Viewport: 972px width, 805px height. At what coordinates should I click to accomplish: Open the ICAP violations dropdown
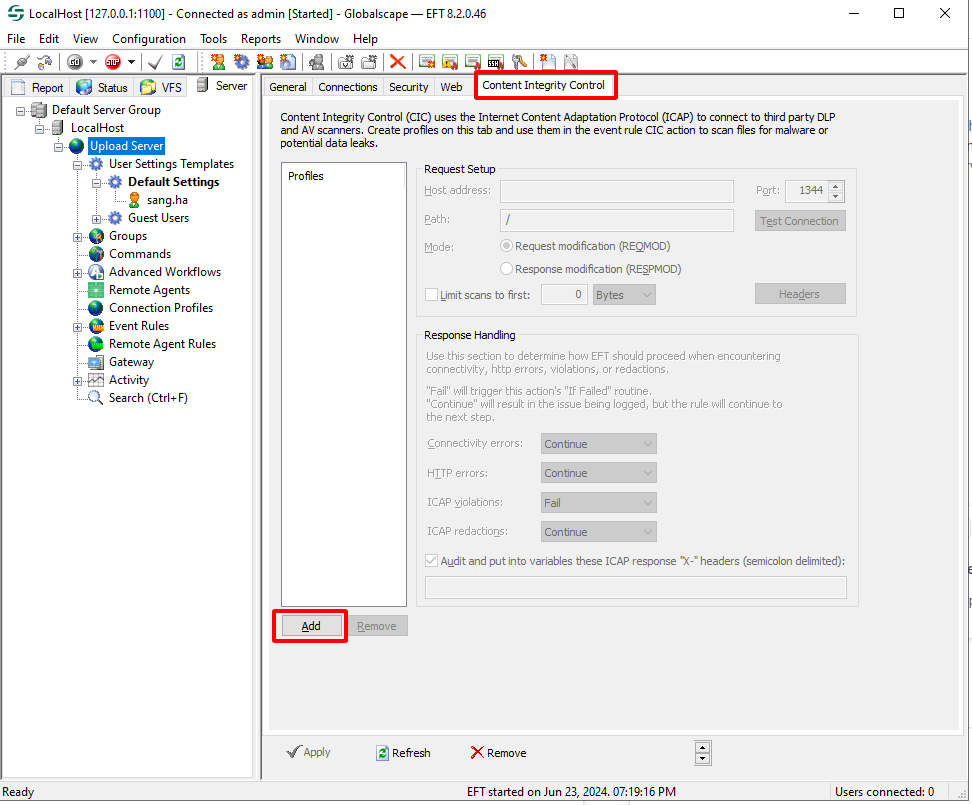(598, 503)
